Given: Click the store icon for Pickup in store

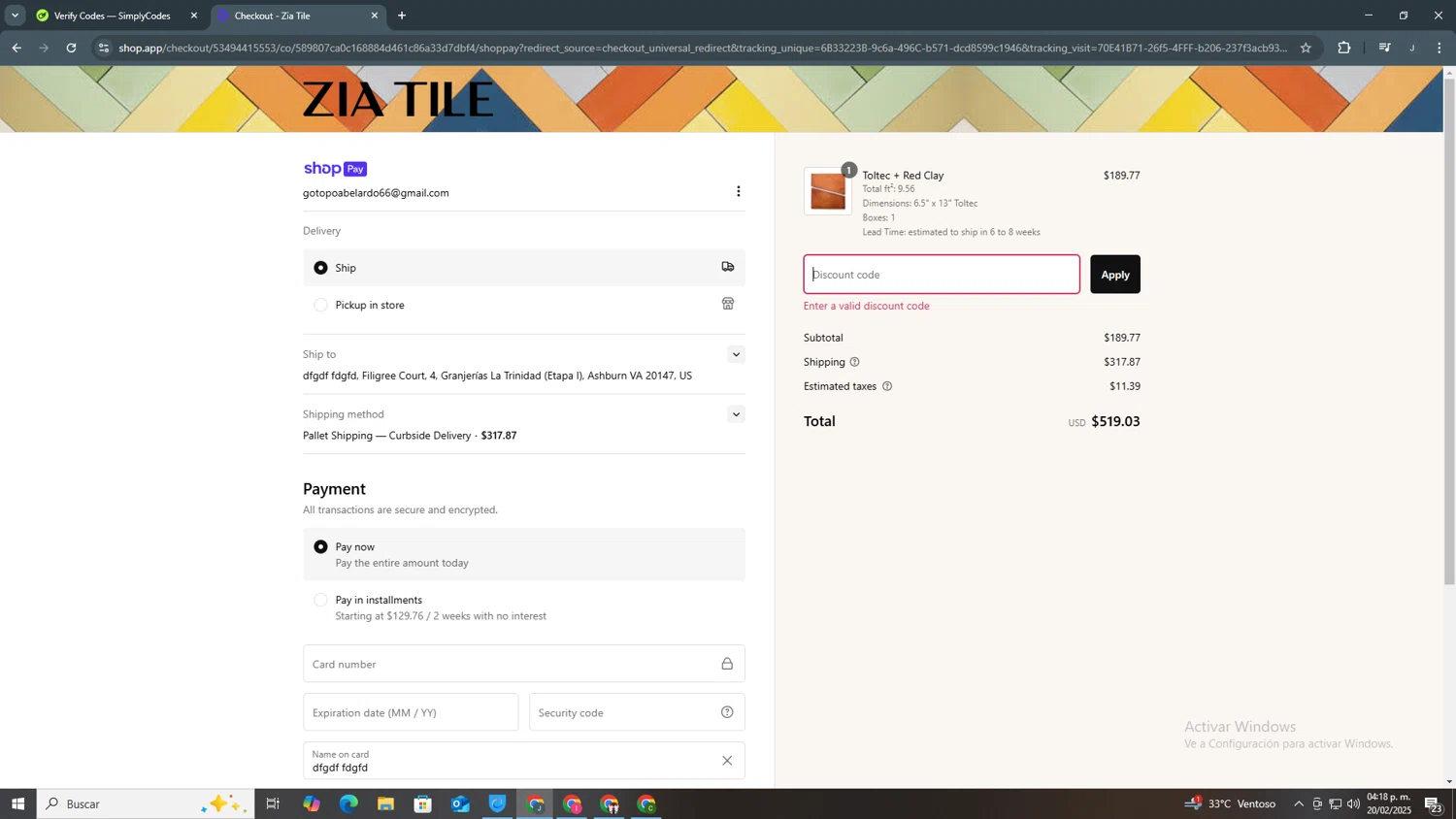Looking at the screenshot, I should click(728, 304).
